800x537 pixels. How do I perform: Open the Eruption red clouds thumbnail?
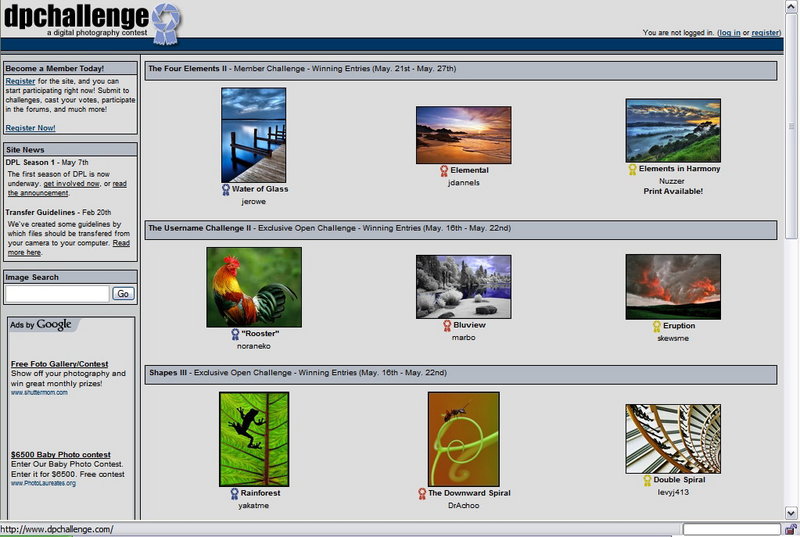pos(673,287)
